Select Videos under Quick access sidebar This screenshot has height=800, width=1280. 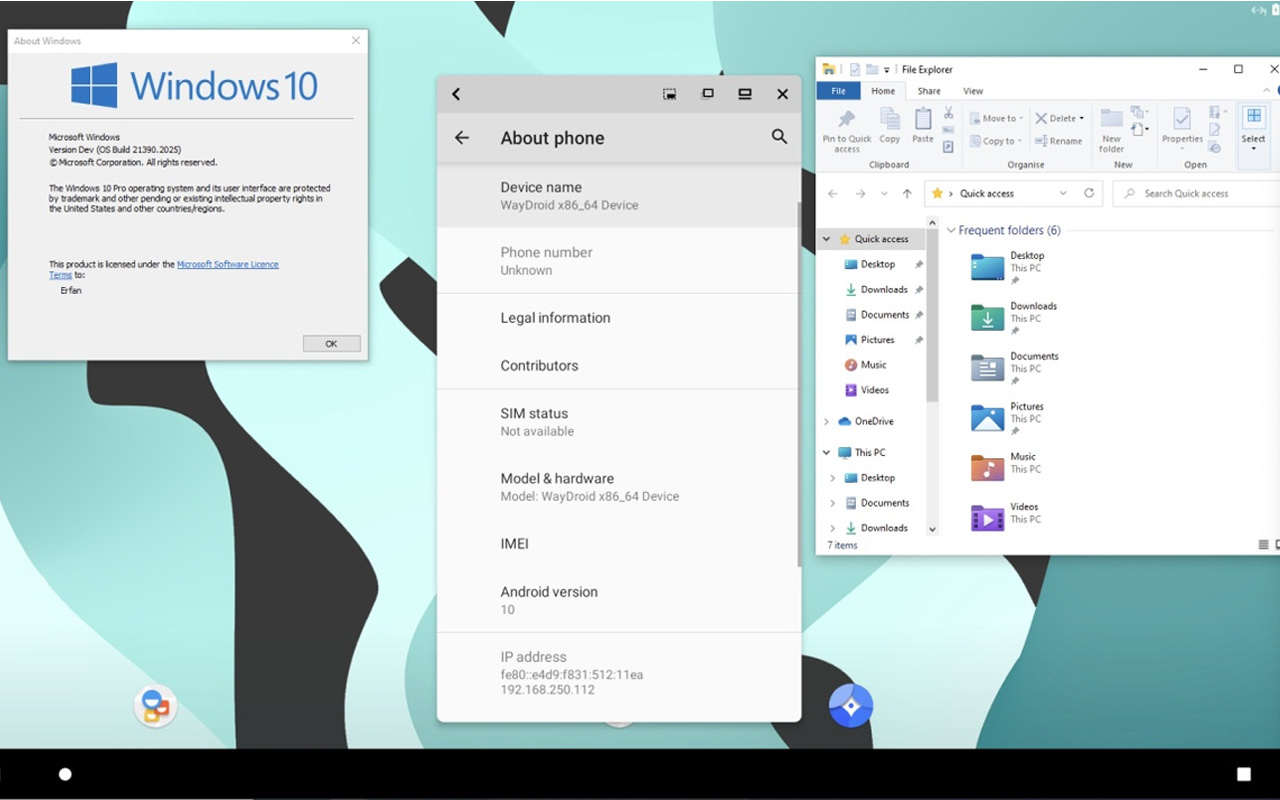(866, 390)
